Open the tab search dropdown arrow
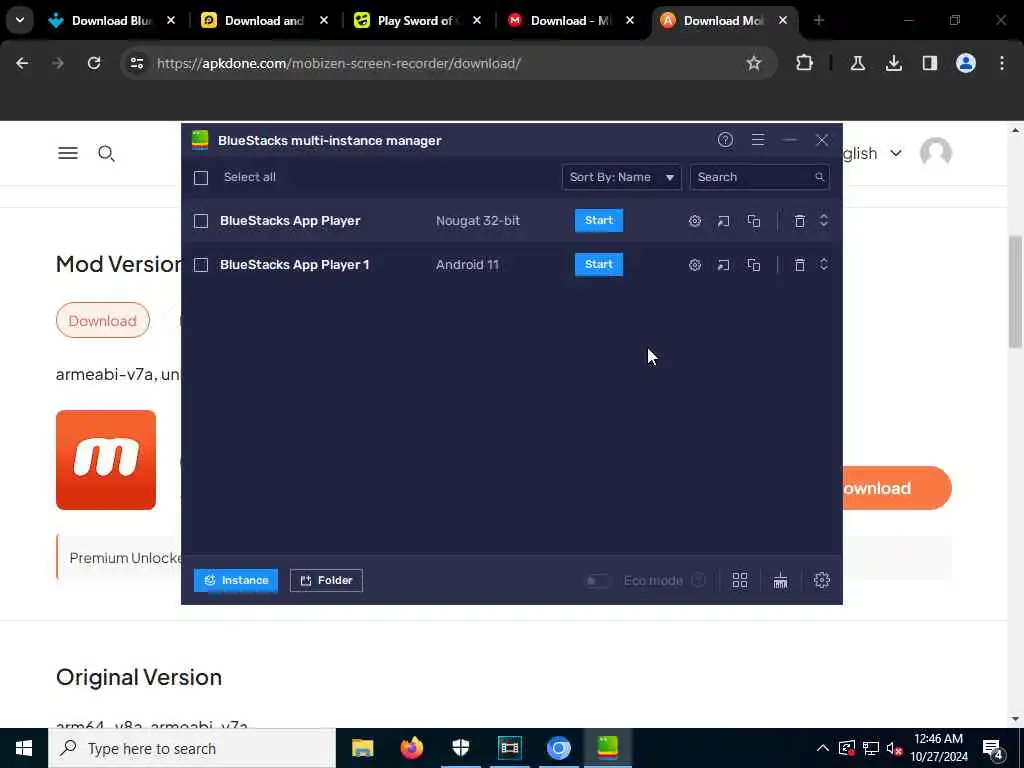 (20, 20)
